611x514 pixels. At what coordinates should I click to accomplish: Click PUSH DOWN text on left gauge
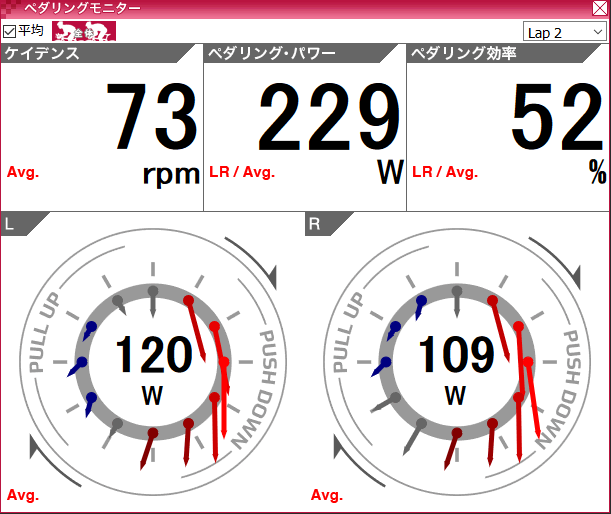point(256,390)
